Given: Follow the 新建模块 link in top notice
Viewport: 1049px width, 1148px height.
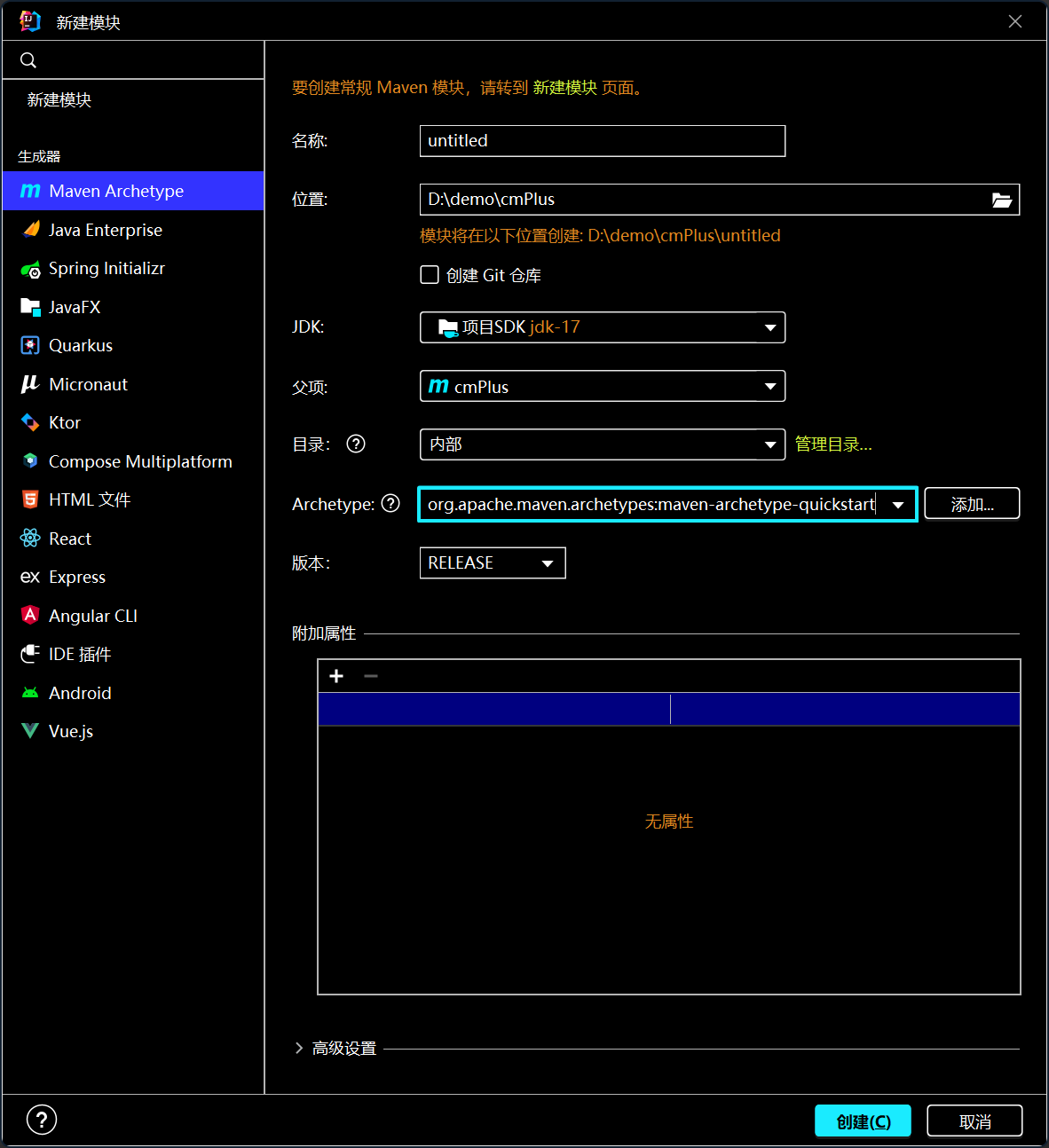Looking at the screenshot, I should click(565, 88).
